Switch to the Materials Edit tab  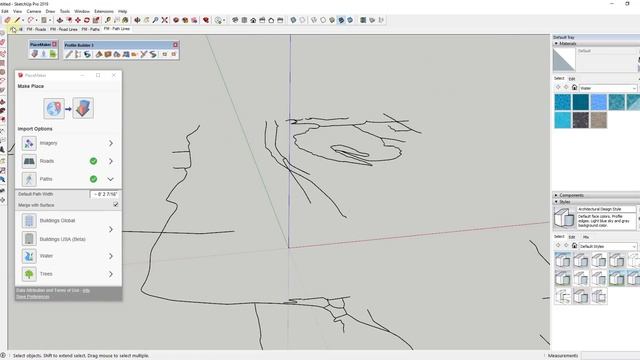click(x=572, y=79)
